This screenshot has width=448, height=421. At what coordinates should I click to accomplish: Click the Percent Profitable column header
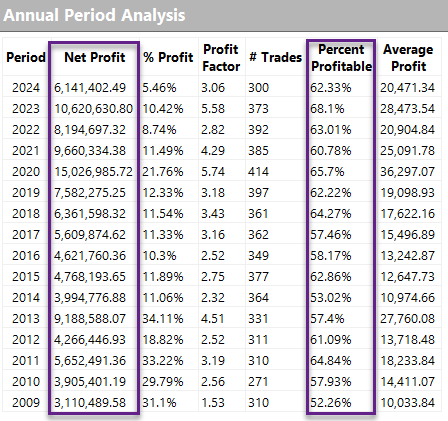[x=341, y=58]
